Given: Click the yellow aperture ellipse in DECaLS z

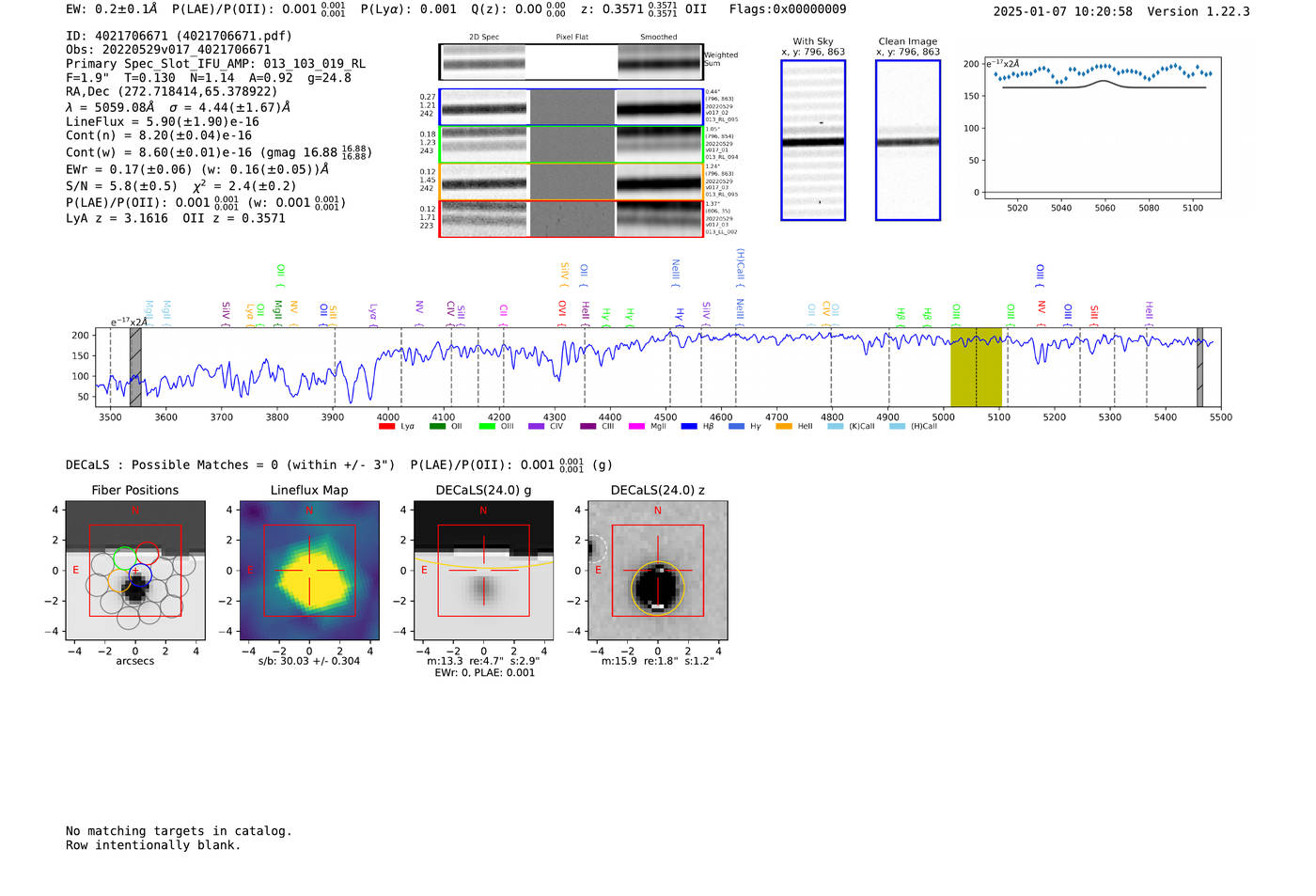Looking at the screenshot, I should point(658,589).
